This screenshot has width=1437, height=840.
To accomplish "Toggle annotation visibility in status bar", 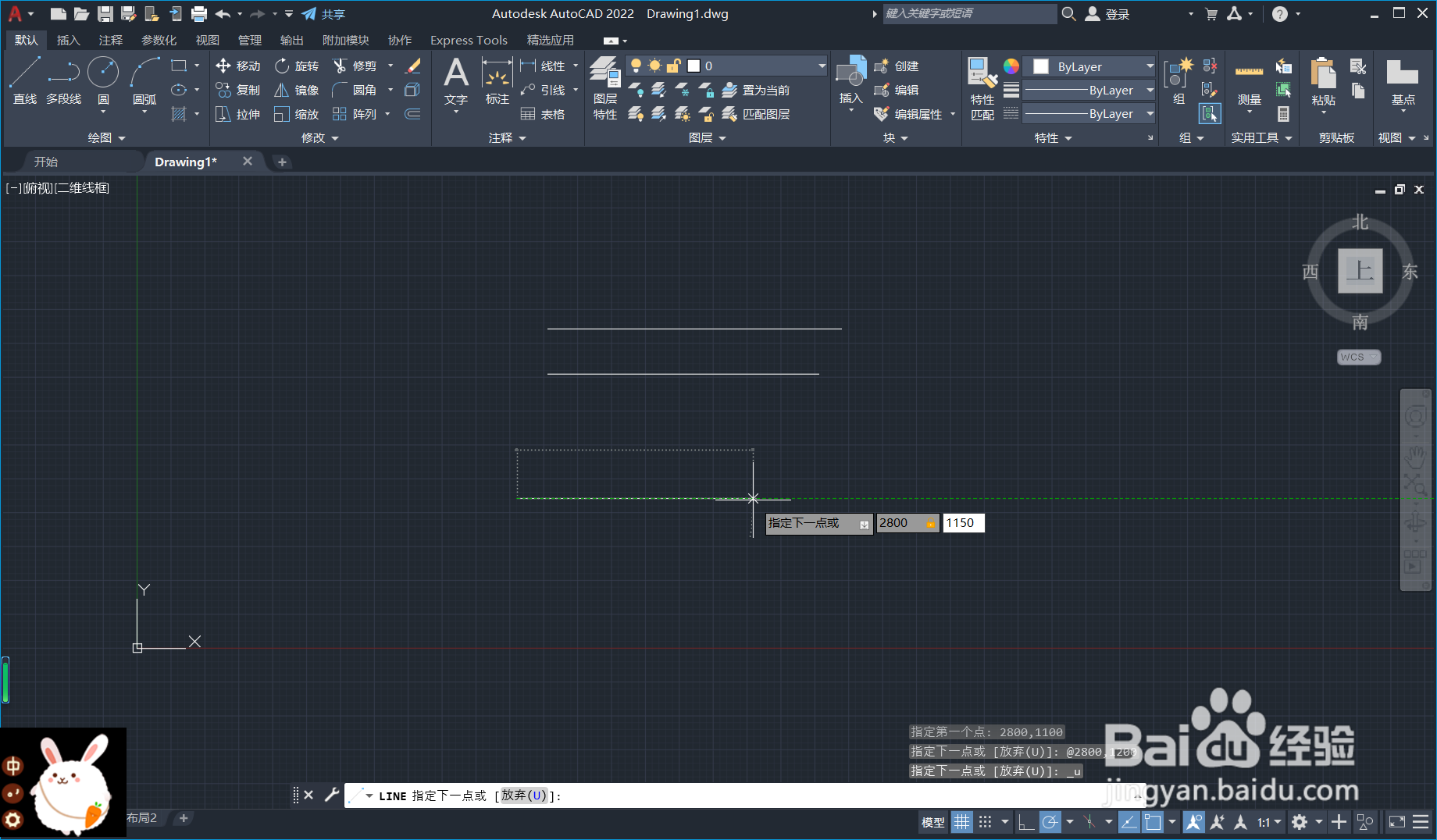I will (x=1193, y=822).
